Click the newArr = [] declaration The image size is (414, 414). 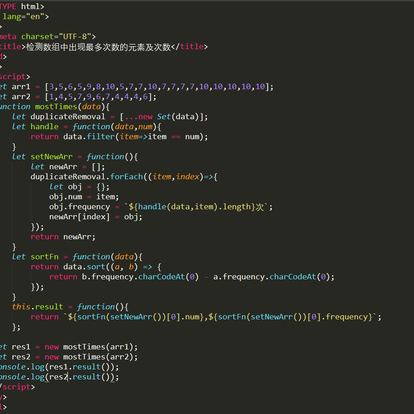click(77, 167)
